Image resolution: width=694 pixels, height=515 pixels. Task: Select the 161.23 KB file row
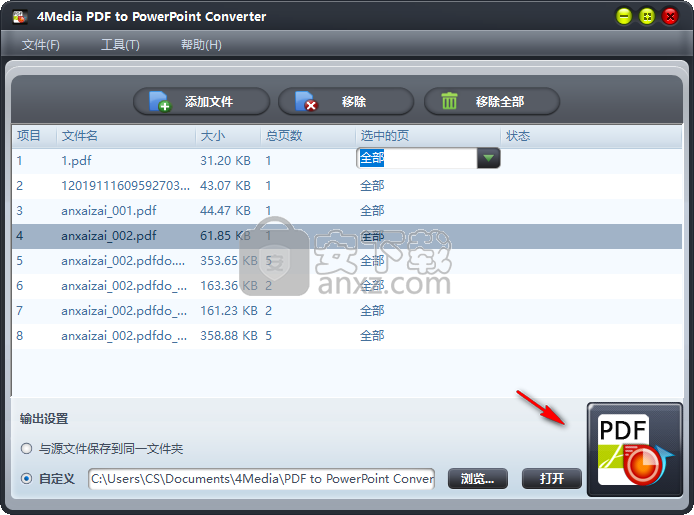(x=347, y=311)
